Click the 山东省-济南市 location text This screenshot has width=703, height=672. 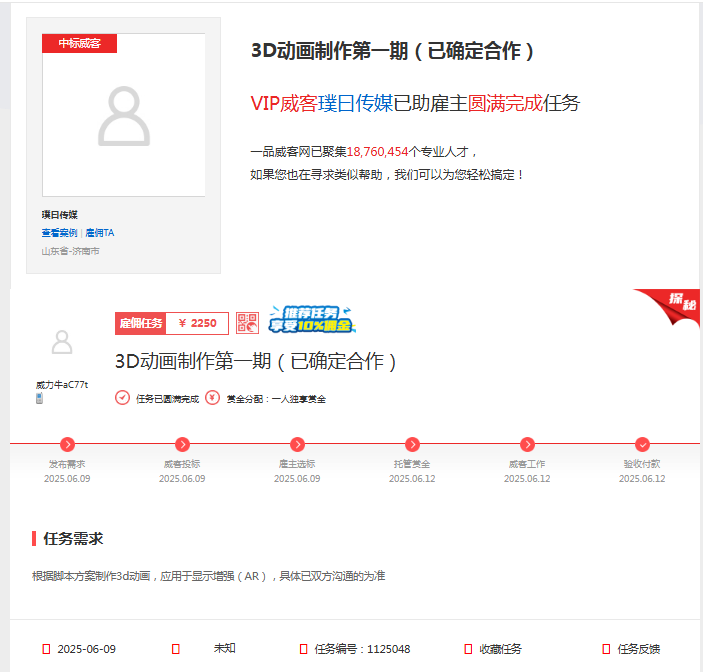click(x=70, y=251)
